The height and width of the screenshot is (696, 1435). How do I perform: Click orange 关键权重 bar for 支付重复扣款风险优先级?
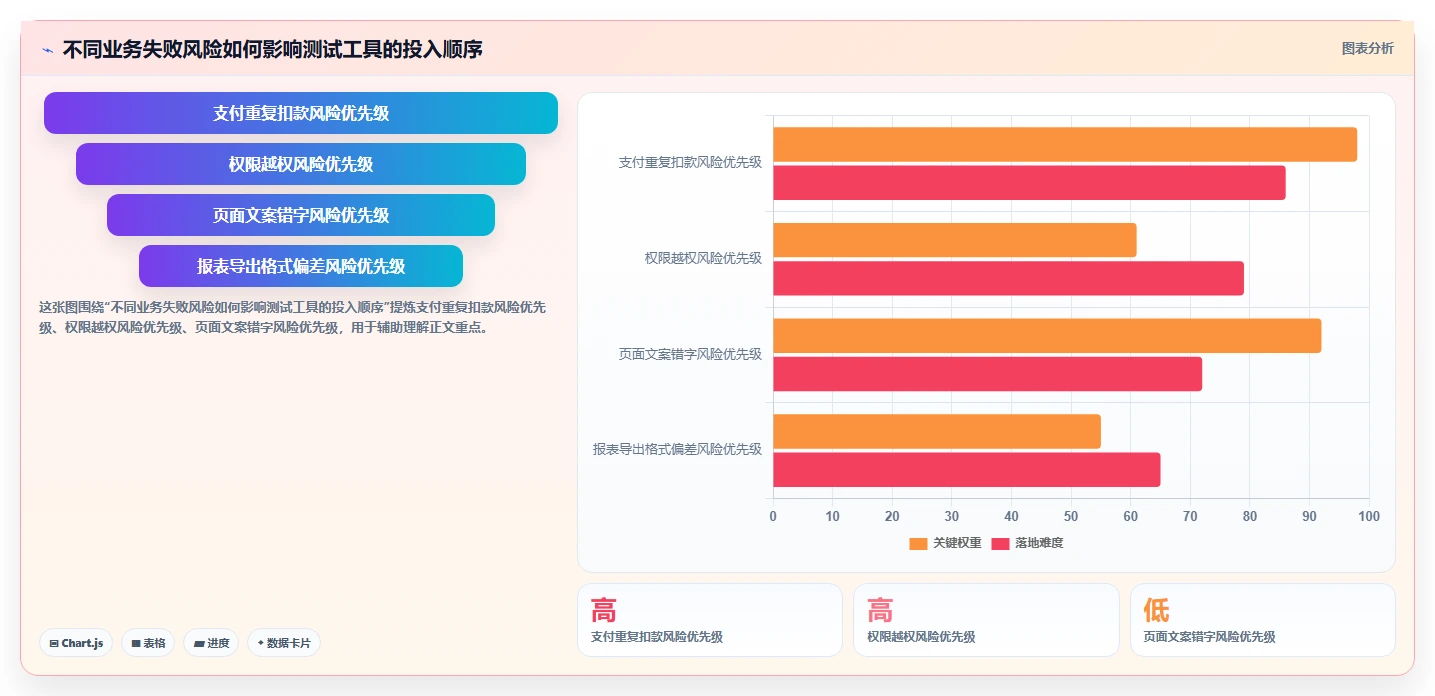(x=1065, y=144)
